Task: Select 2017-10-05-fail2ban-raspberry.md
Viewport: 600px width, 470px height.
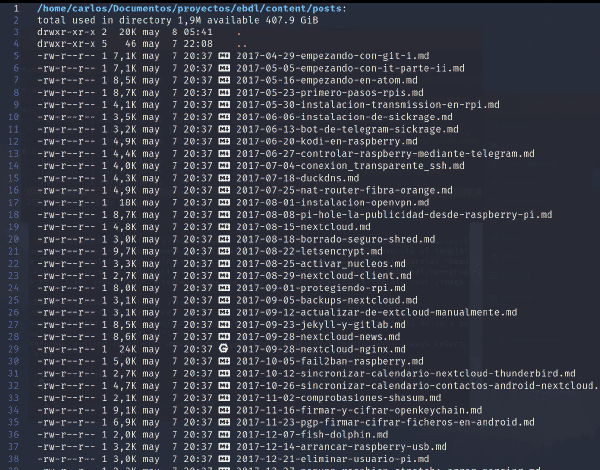Action: pyautogui.click(x=330, y=361)
